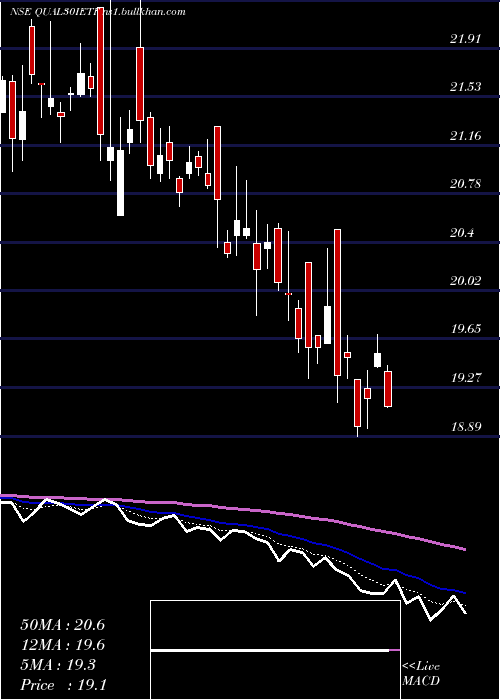The image size is (500, 700).
Task: Click the NSE QUAL30IETF ticker title
Action: [x=59, y=12]
